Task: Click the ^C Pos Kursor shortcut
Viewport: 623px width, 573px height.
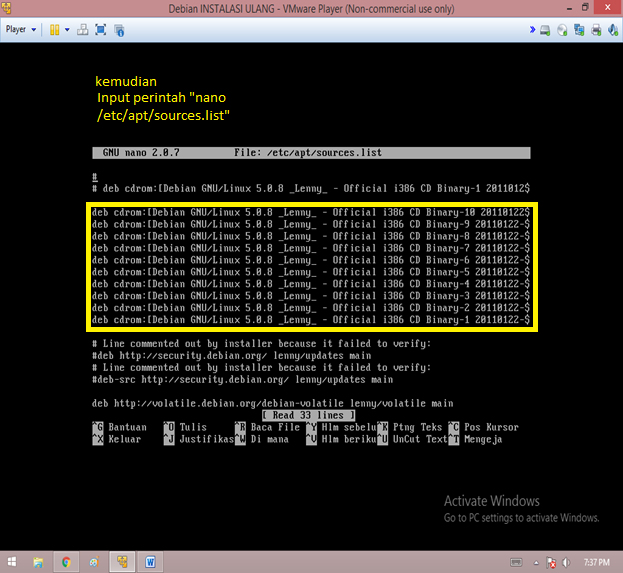Action: coord(484,427)
